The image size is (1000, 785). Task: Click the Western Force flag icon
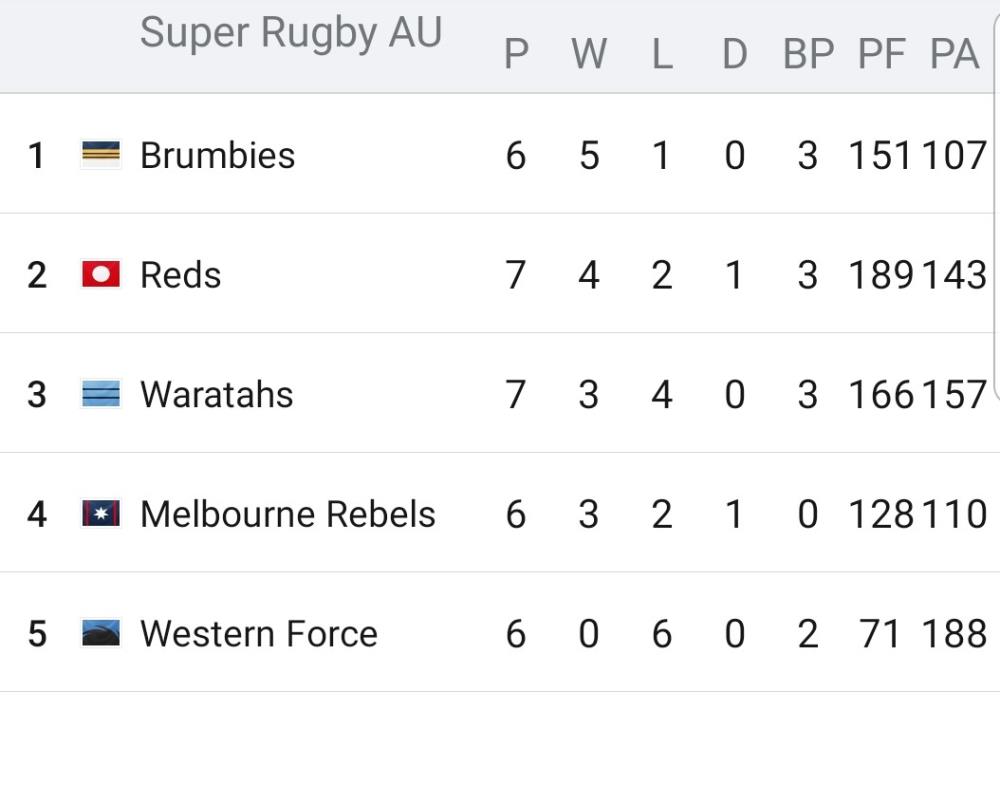[x=100, y=633]
